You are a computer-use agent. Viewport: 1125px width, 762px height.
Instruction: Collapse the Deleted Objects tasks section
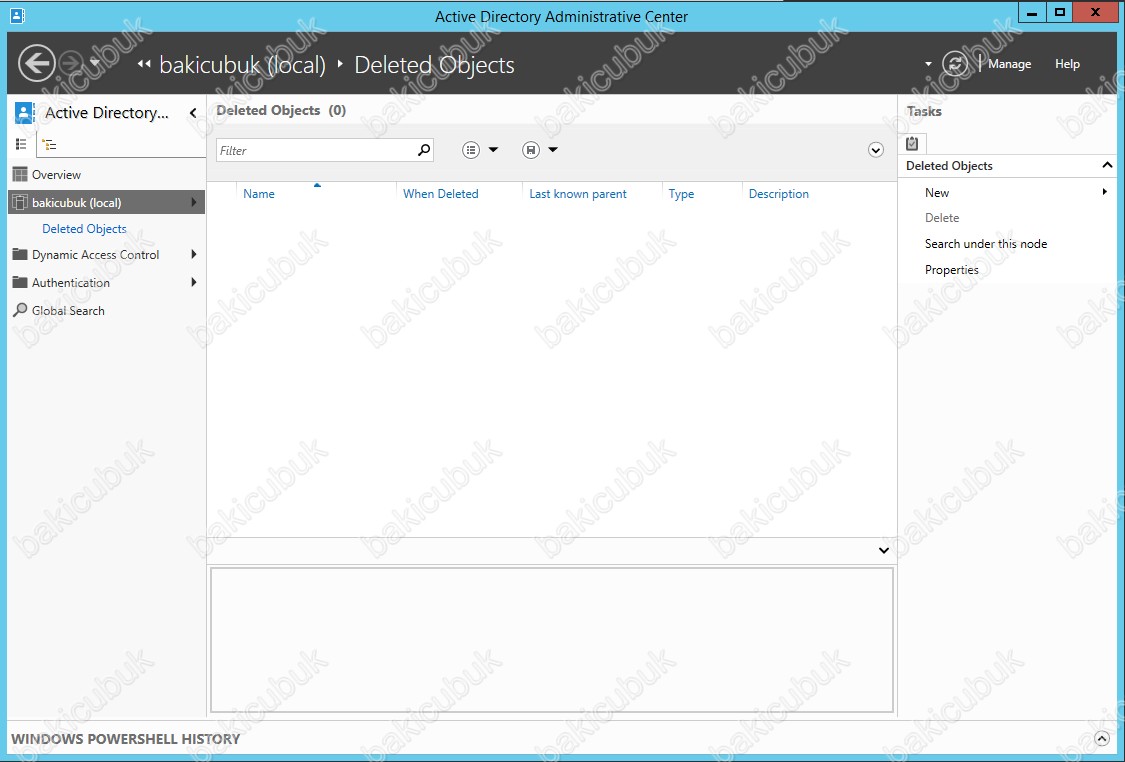[x=1107, y=165]
